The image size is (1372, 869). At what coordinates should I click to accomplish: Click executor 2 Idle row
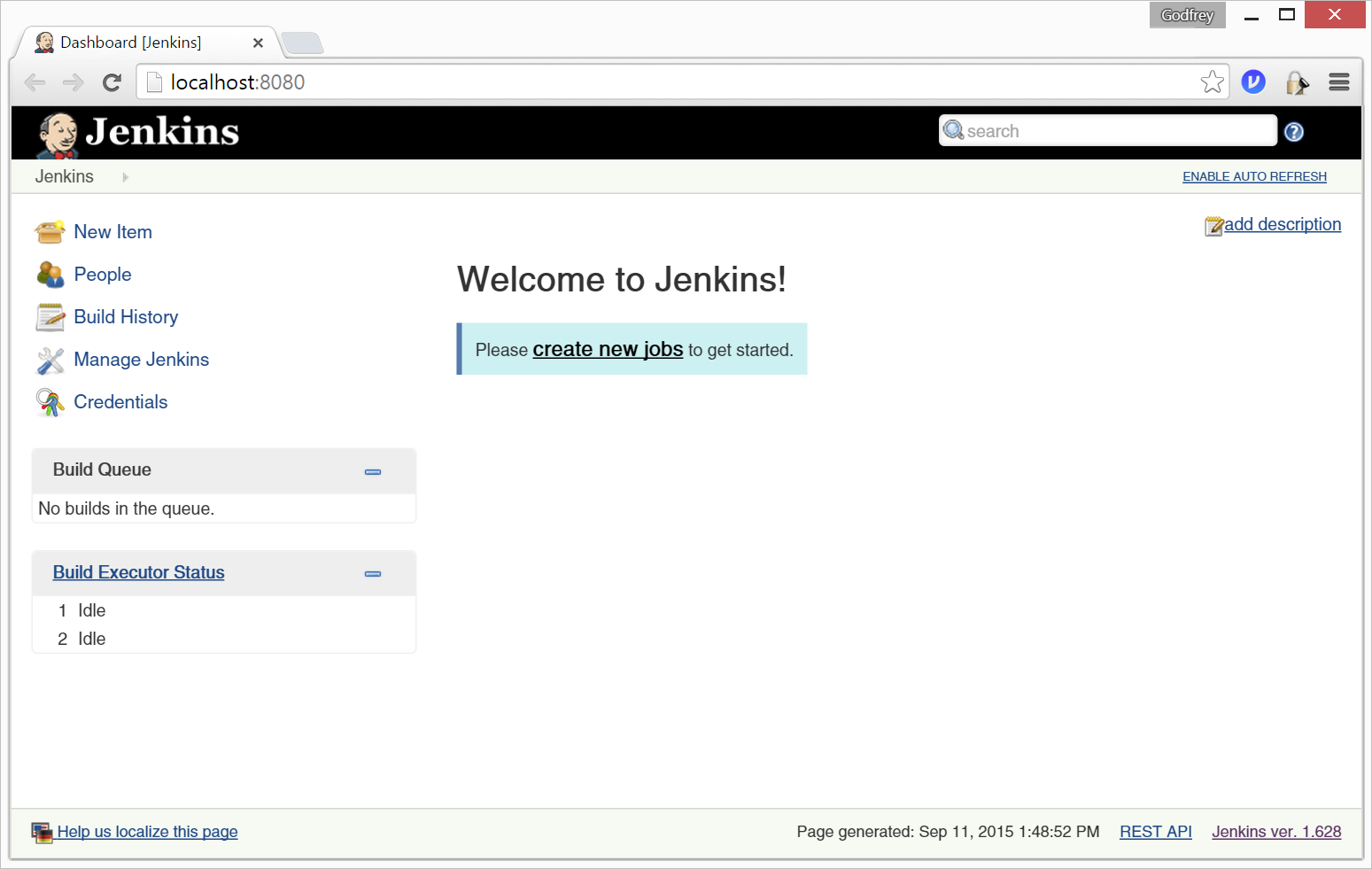[x=223, y=639]
